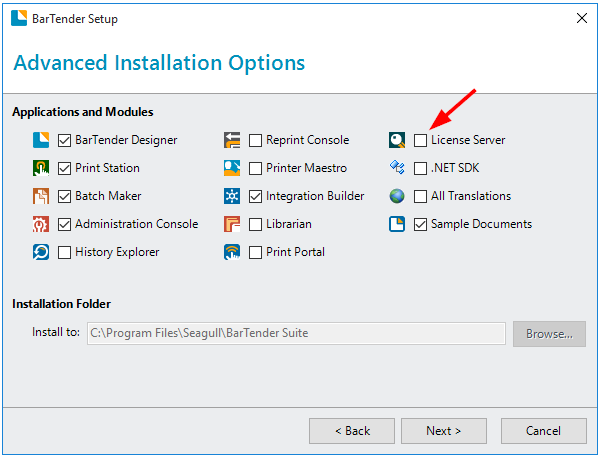Click the Integration Builder icon
Image resolution: width=601 pixels, height=458 pixels.
232,196
